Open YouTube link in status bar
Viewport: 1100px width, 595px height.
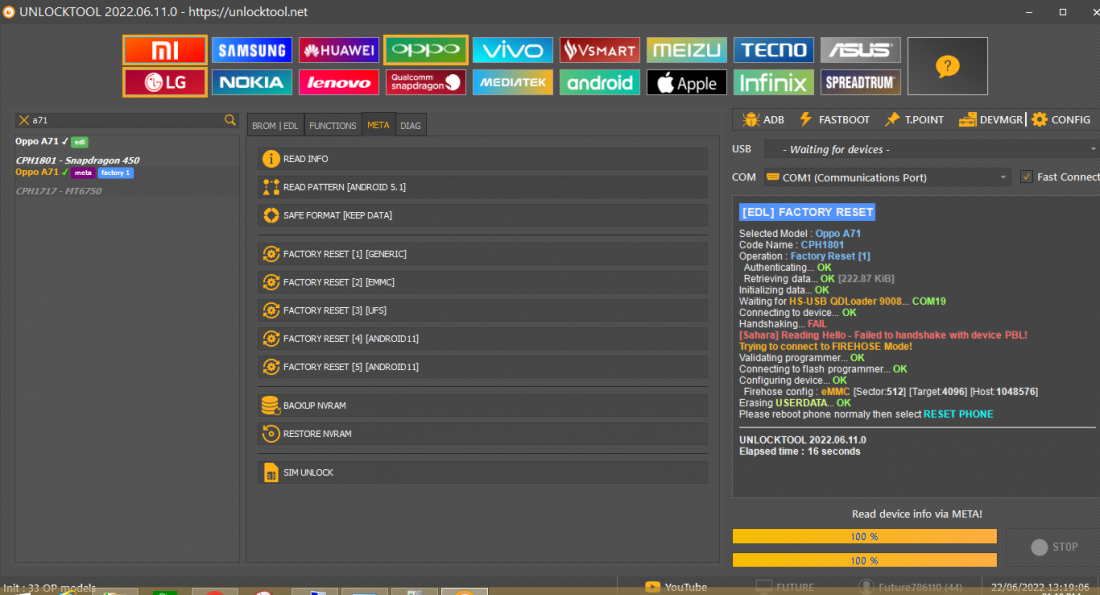[676, 587]
